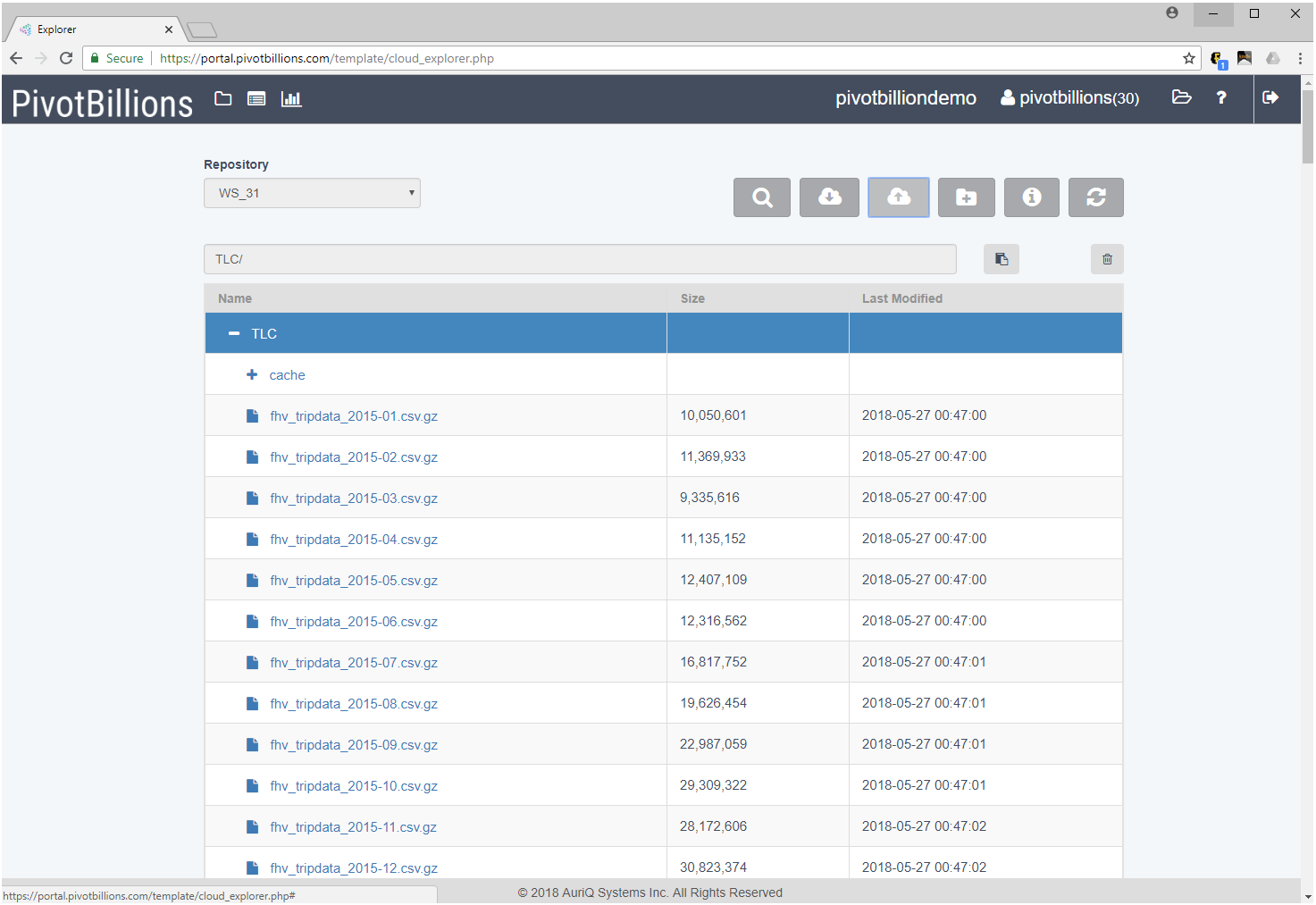Click the TLC/ path input field
This screenshot has height=905, width=1316.
(580, 259)
